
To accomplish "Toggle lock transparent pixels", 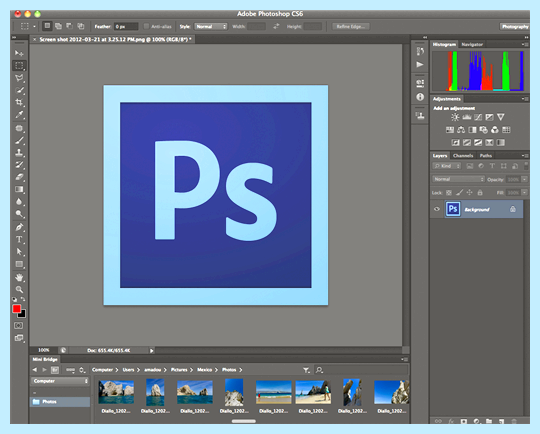I will click(x=449, y=193).
